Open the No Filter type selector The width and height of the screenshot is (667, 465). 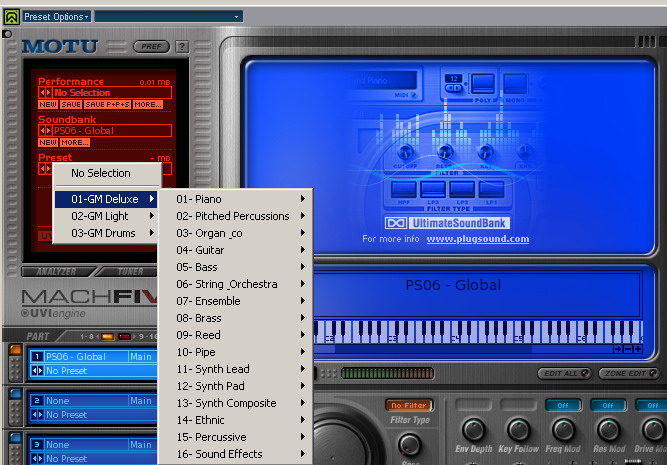click(409, 405)
